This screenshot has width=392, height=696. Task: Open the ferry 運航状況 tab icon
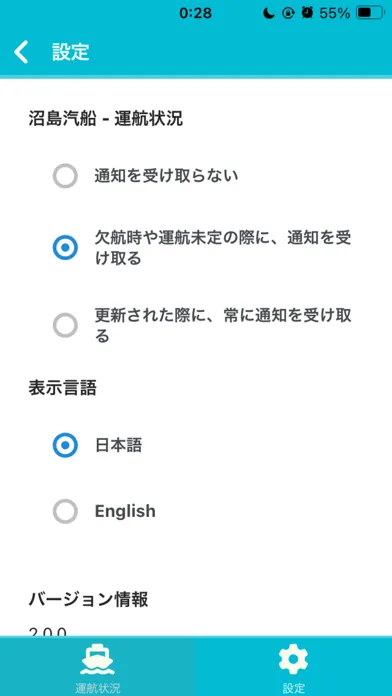click(x=97, y=661)
